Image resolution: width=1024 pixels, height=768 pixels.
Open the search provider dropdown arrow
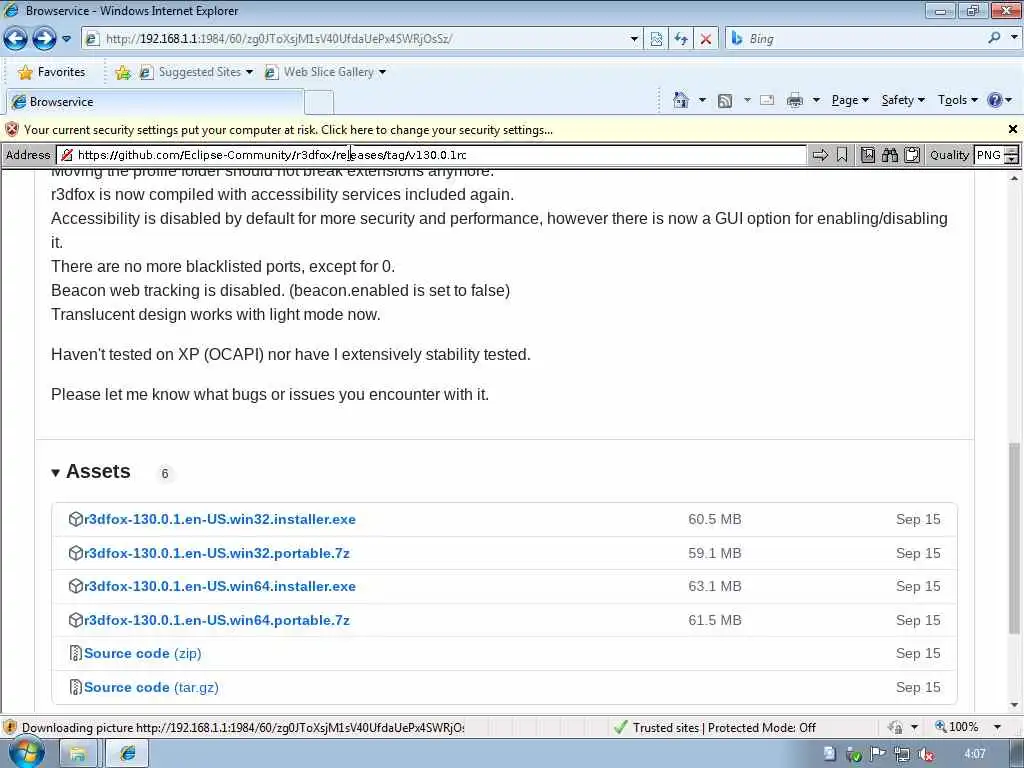(1014, 38)
